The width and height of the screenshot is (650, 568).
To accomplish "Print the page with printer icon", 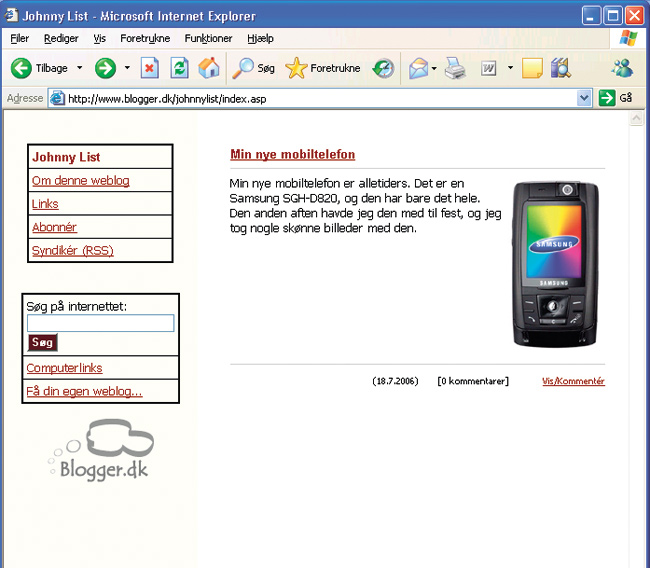I will tap(455, 68).
